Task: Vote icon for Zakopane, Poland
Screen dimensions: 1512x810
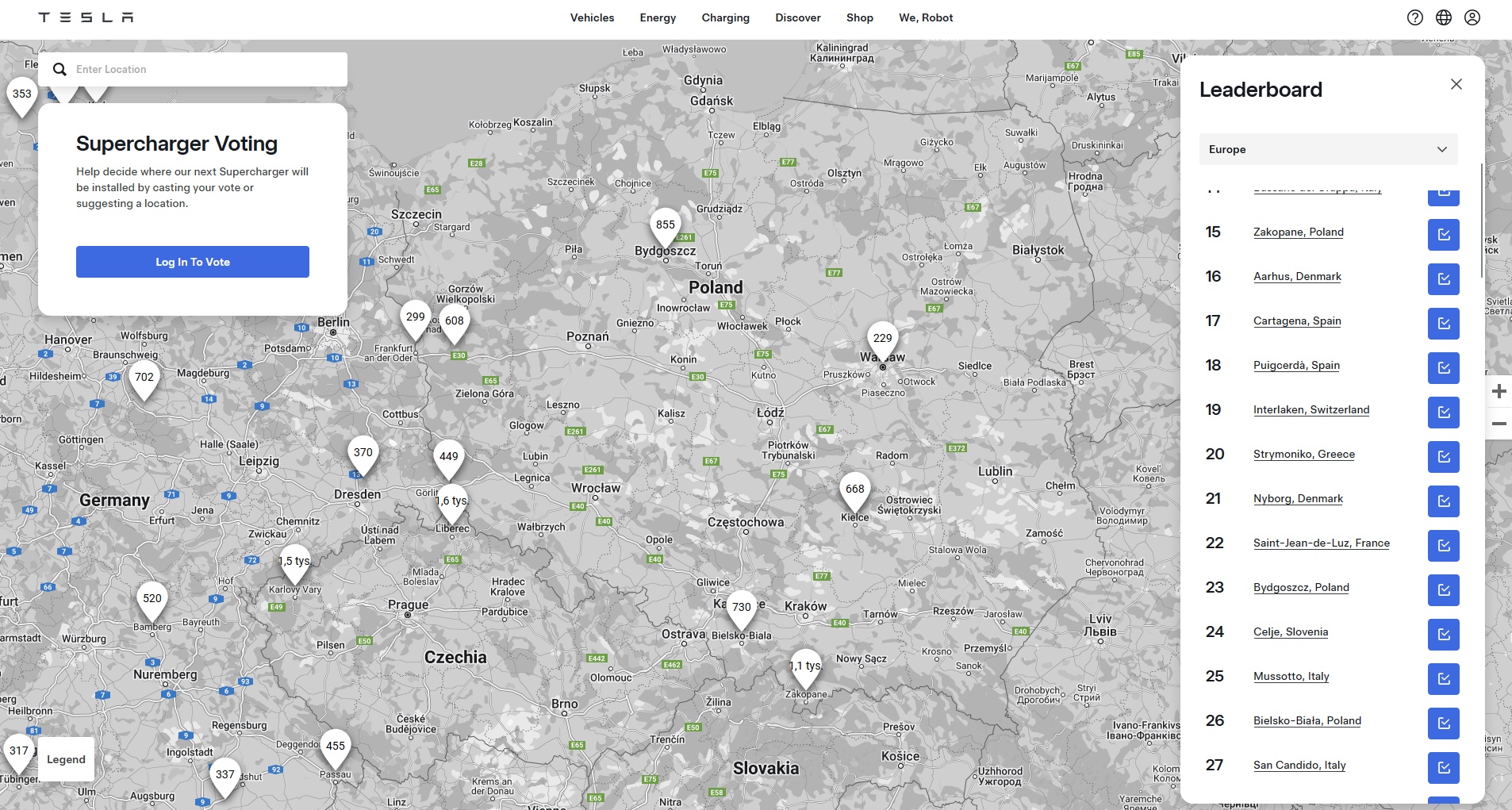Action: 1444,235
